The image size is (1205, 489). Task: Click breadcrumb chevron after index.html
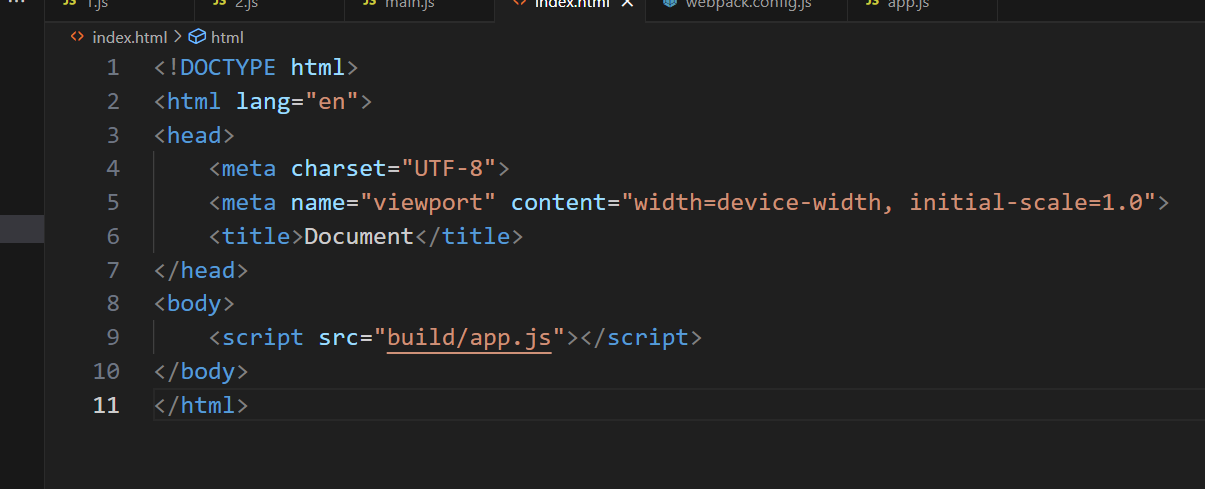[178, 37]
